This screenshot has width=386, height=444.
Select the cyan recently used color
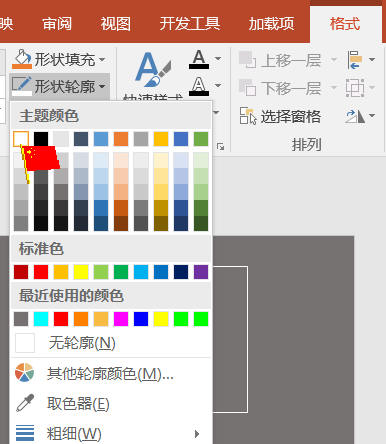click(x=41, y=319)
